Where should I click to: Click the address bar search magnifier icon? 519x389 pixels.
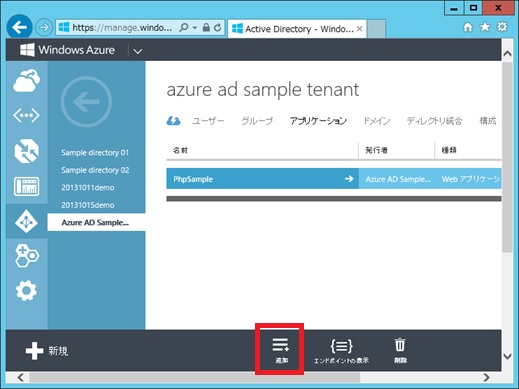[x=184, y=27]
